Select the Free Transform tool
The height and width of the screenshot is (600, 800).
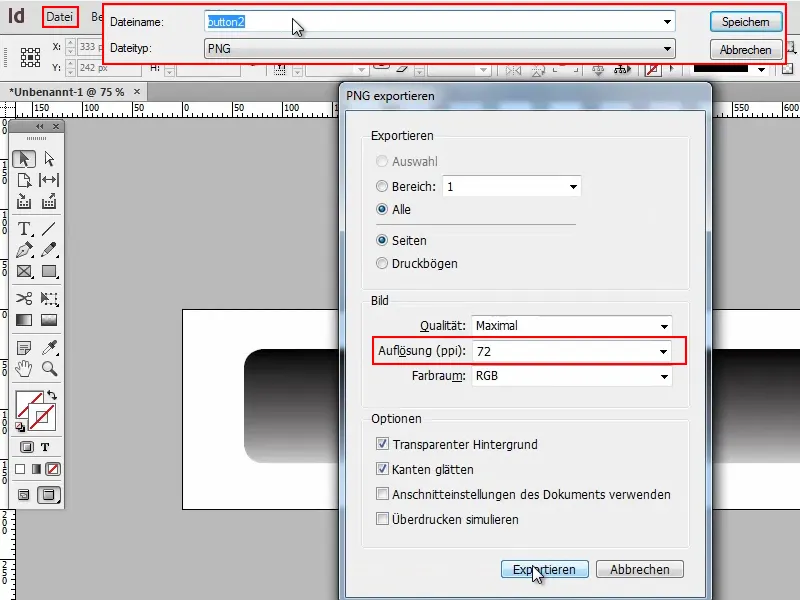[x=49, y=298]
